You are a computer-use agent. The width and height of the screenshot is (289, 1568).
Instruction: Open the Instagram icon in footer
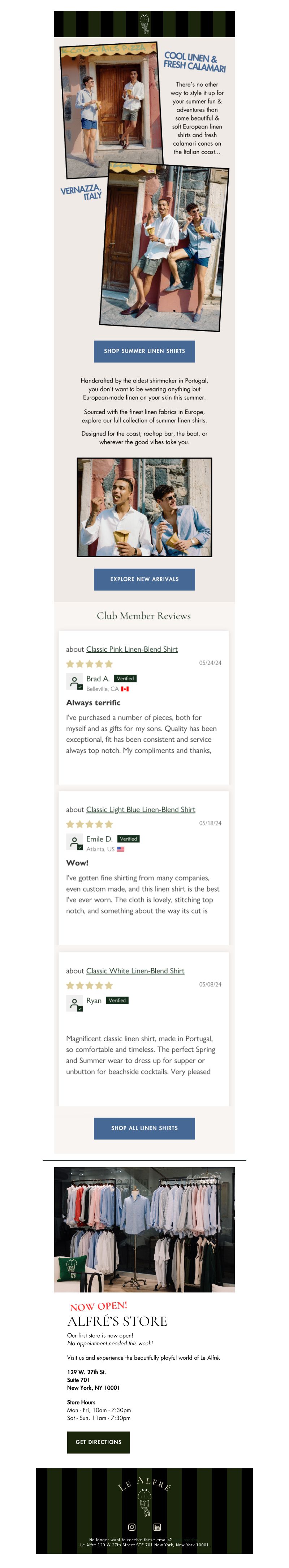tap(131, 1526)
